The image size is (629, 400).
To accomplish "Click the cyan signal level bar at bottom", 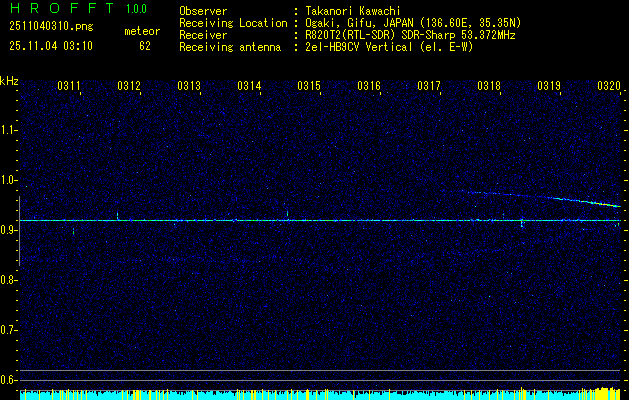I will tap(300, 396).
